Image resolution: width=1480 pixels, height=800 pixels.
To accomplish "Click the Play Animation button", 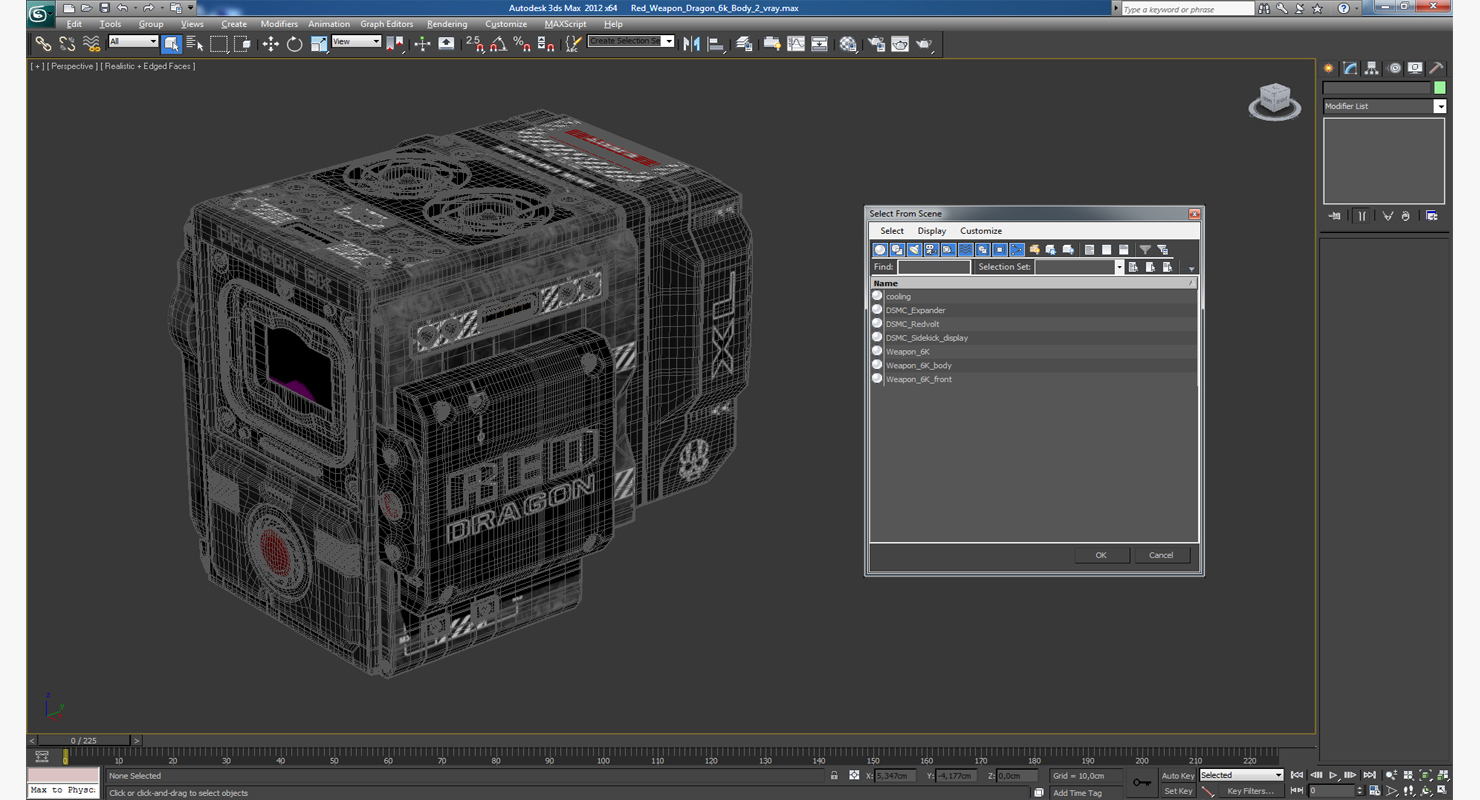I will [x=1333, y=775].
